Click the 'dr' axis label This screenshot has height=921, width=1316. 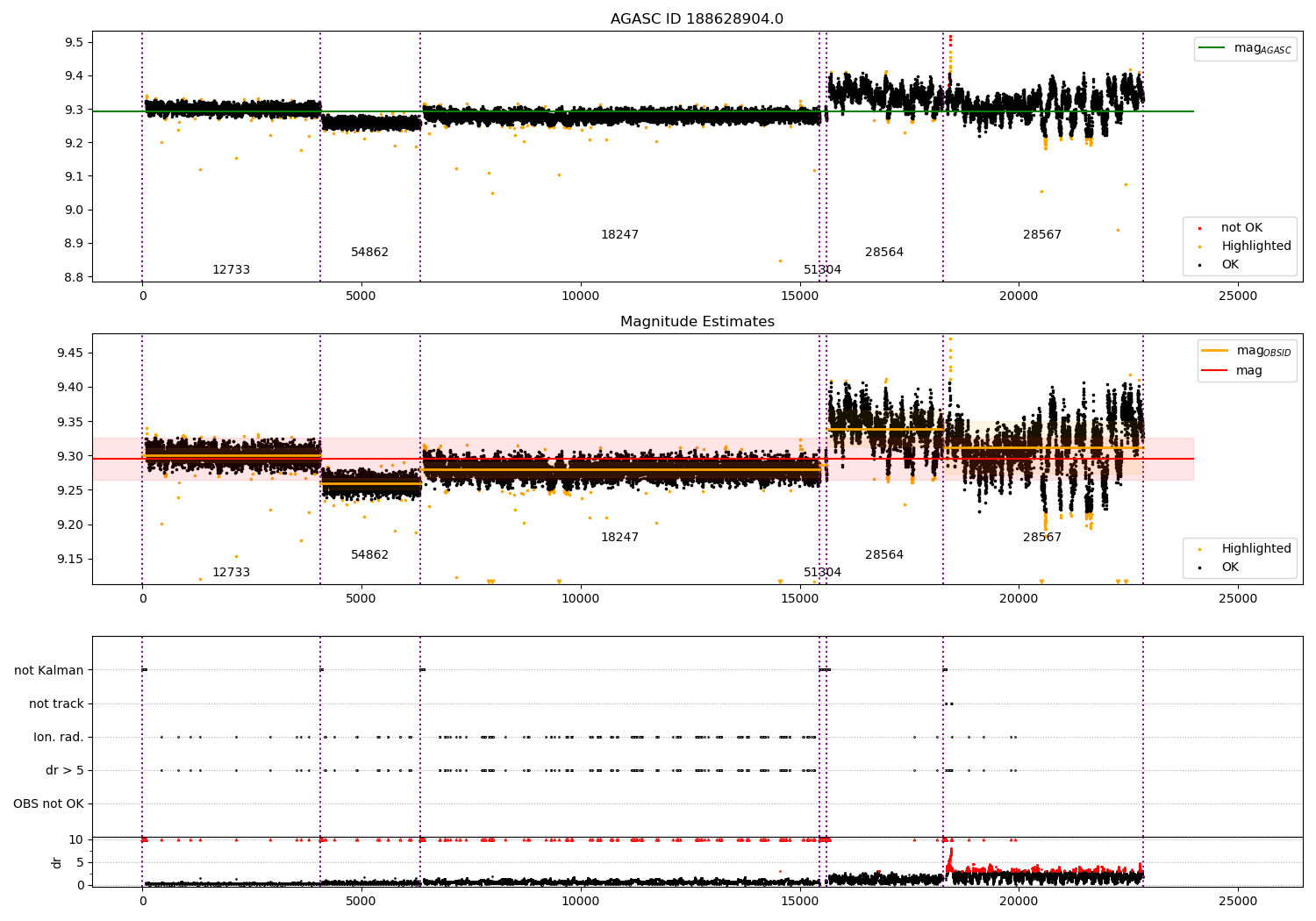tap(57, 862)
